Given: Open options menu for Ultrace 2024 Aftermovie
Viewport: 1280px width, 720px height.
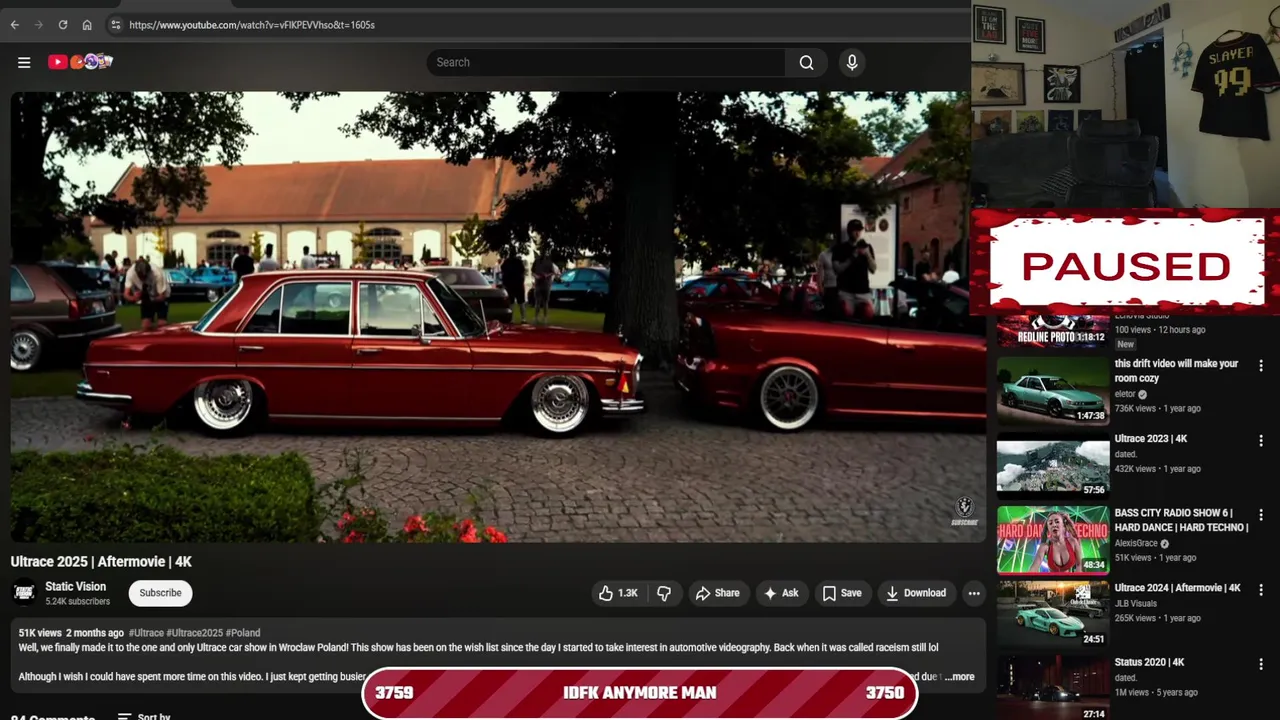Looking at the screenshot, I should click(x=1261, y=590).
